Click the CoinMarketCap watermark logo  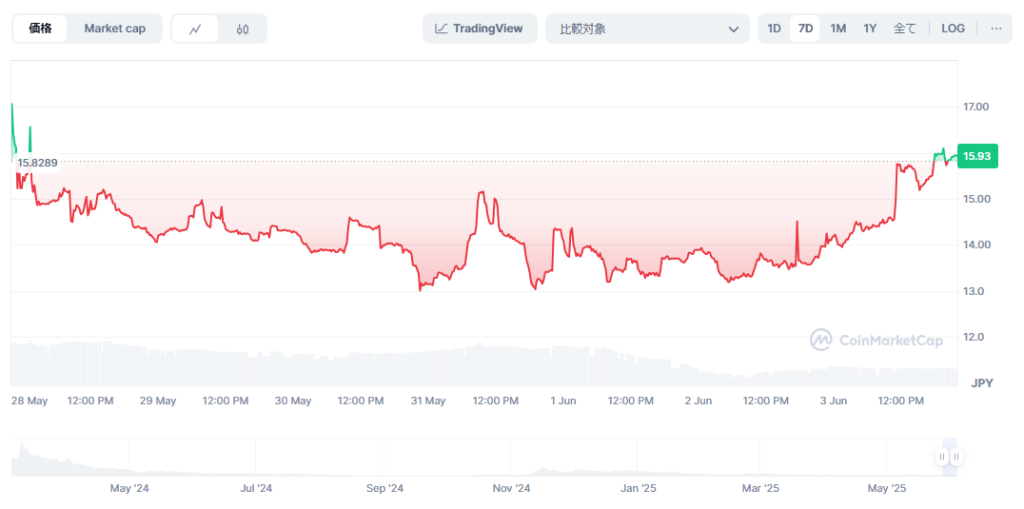[876, 340]
